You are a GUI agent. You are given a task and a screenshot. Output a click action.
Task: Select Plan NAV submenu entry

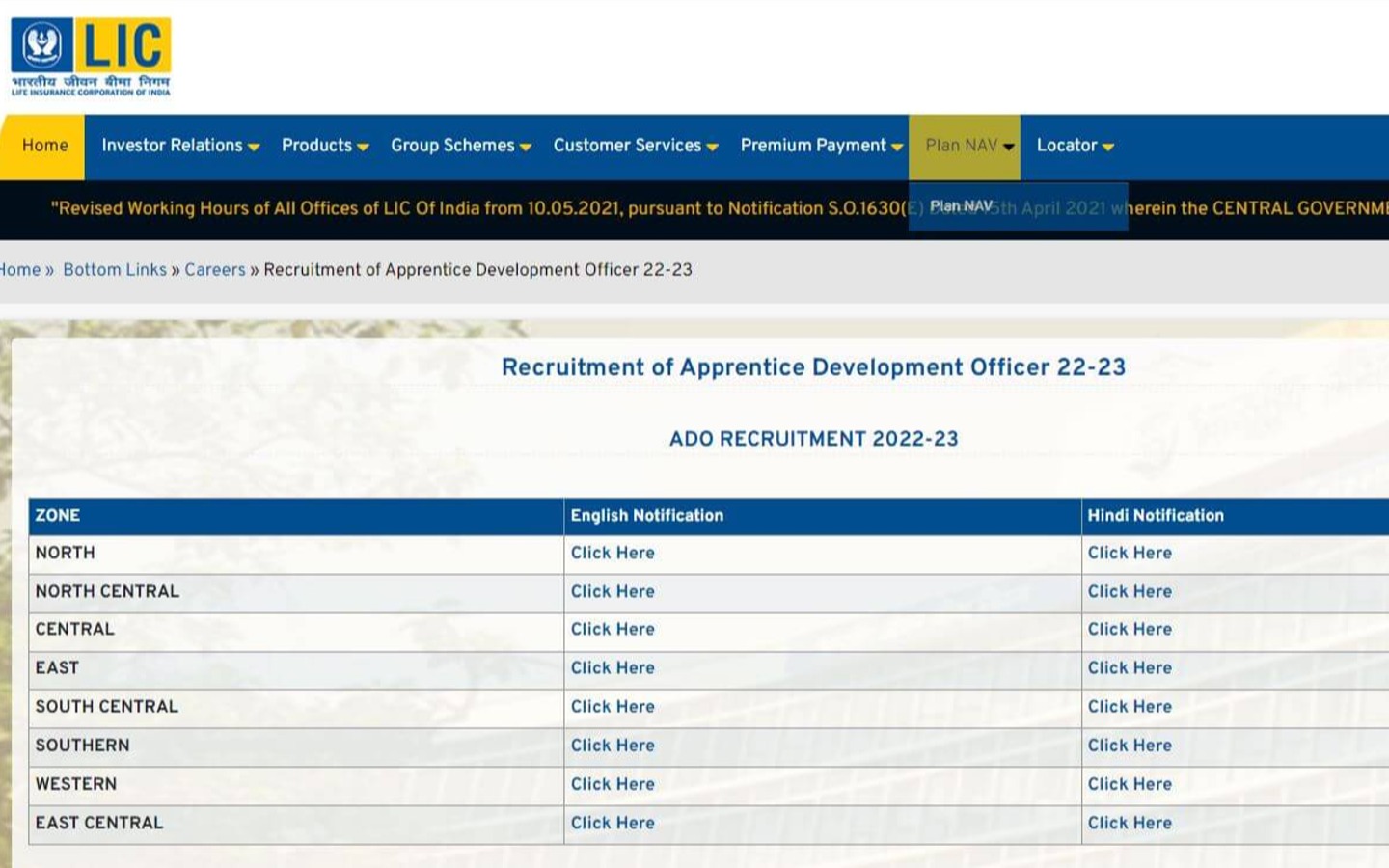click(x=961, y=206)
